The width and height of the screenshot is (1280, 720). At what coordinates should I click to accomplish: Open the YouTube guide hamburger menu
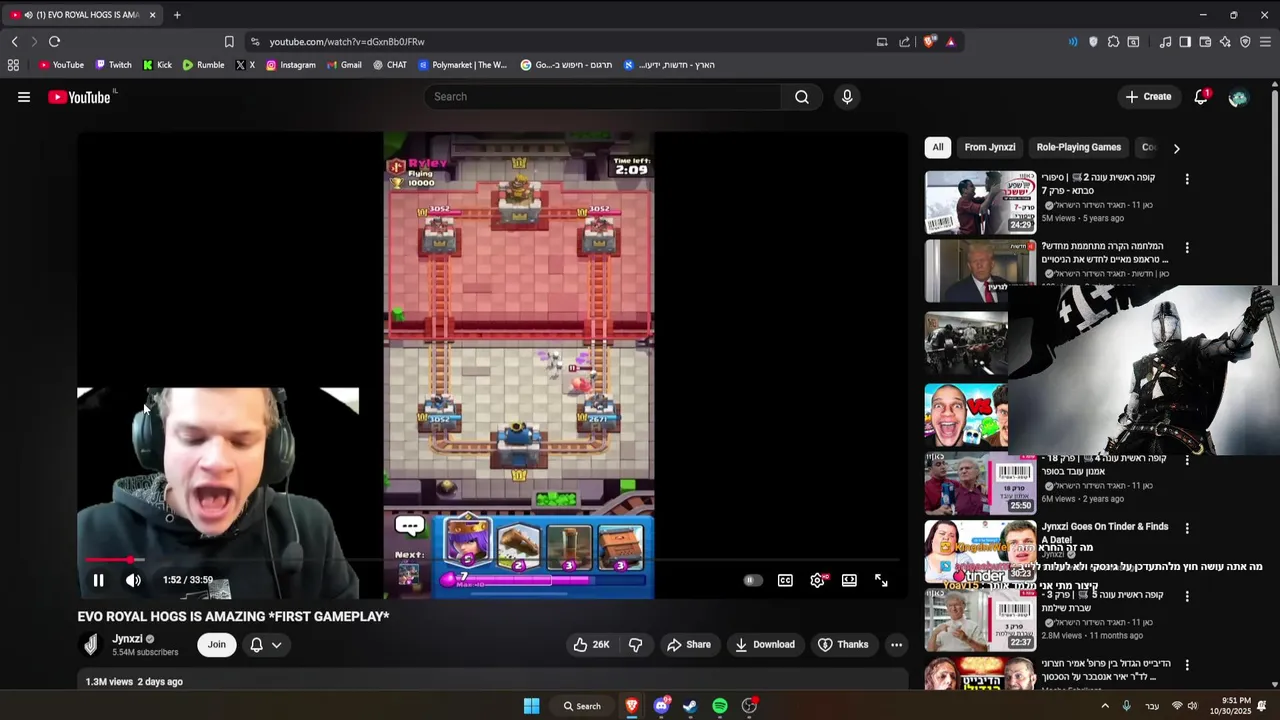tap(24, 97)
